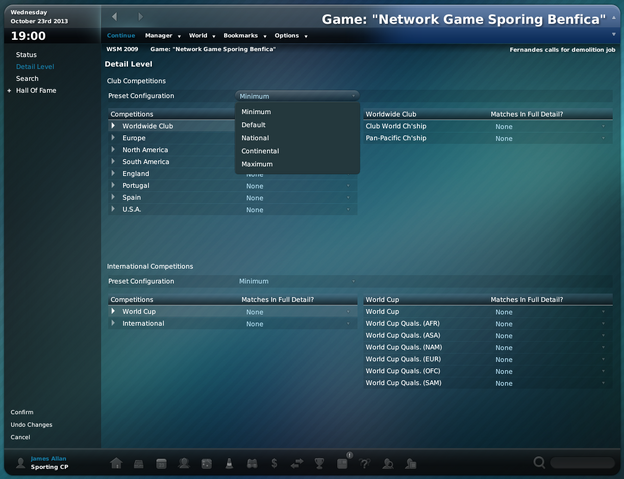Open the competitions trophy icon
624x479 pixels.
pyautogui.click(x=319, y=463)
